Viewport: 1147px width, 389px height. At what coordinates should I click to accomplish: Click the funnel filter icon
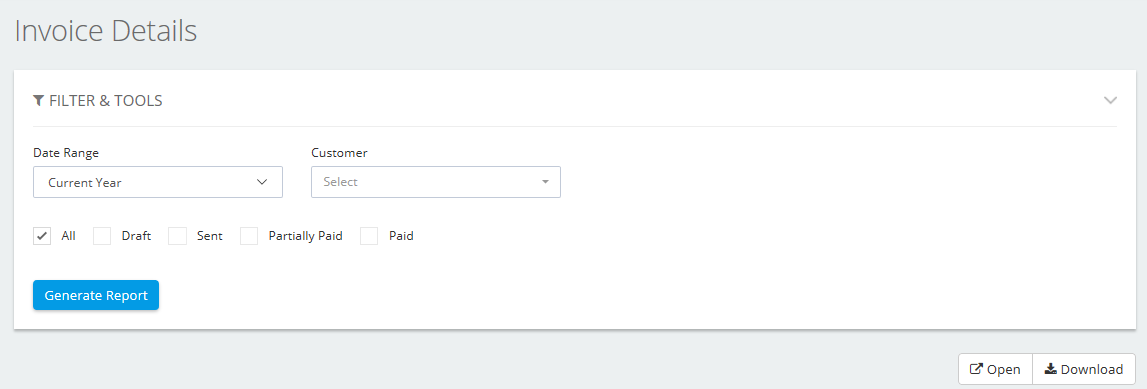(39, 100)
